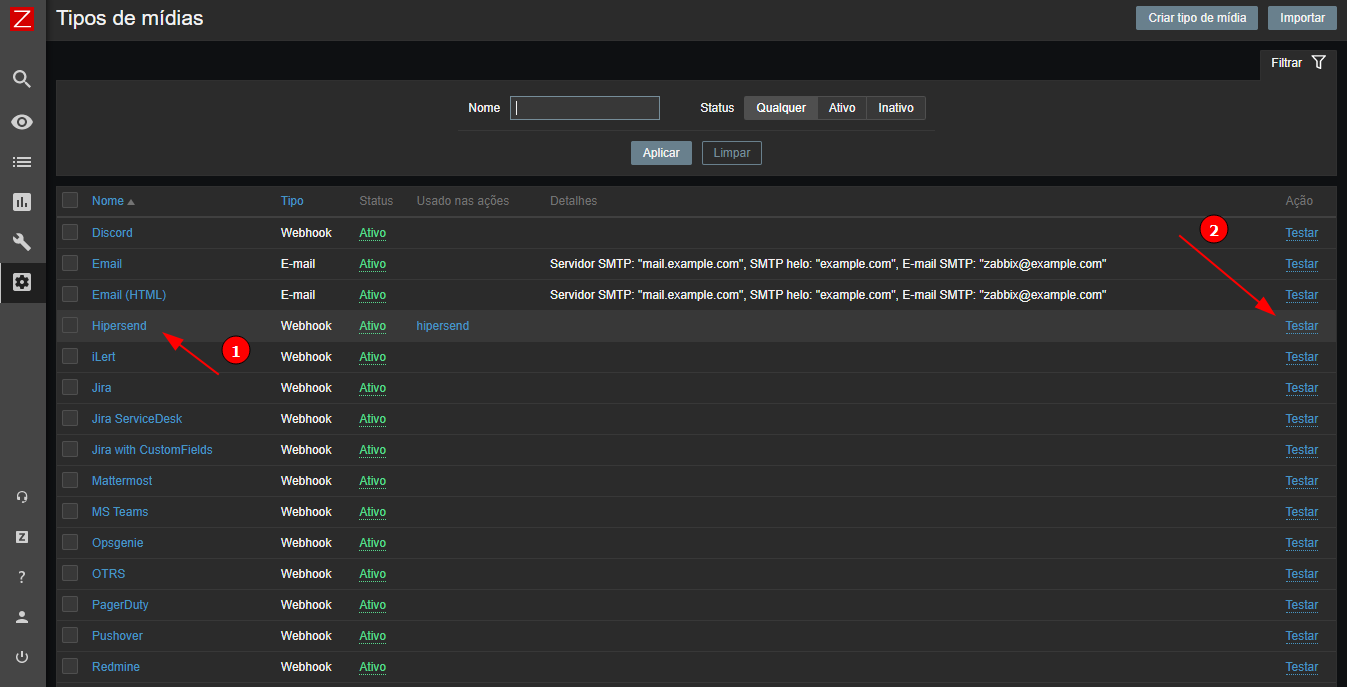Open the Opsgenie media type

(118, 543)
